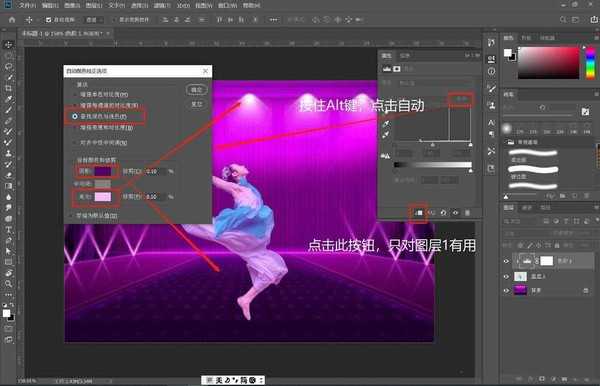This screenshot has height=386, width=600.
Task: Click the 确定 button in dialog
Action: point(196,90)
